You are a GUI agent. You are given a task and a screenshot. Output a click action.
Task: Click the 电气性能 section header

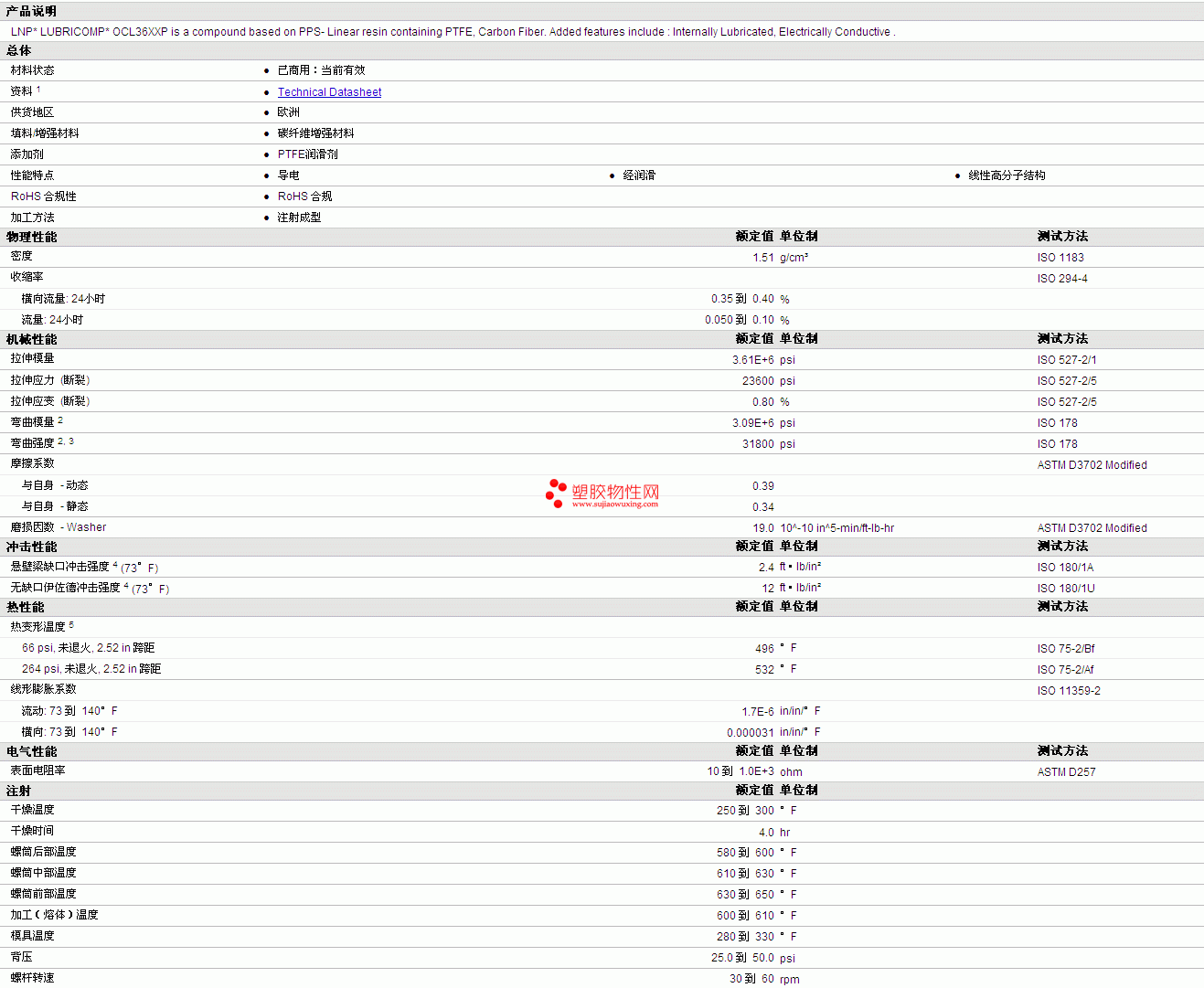pyautogui.click(x=31, y=751)
